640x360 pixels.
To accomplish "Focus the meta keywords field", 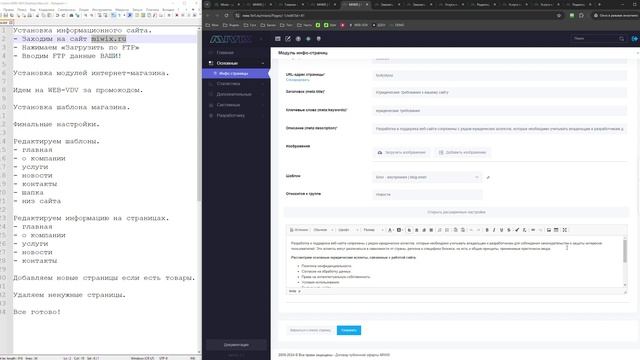I will [x=500, y=111].
